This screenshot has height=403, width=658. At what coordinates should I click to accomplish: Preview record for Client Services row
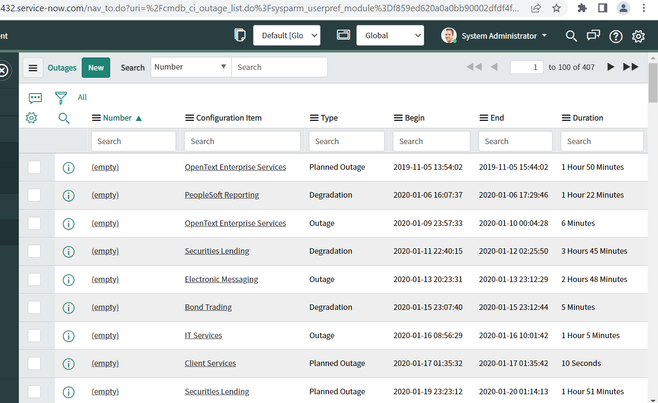pos(68,364)
